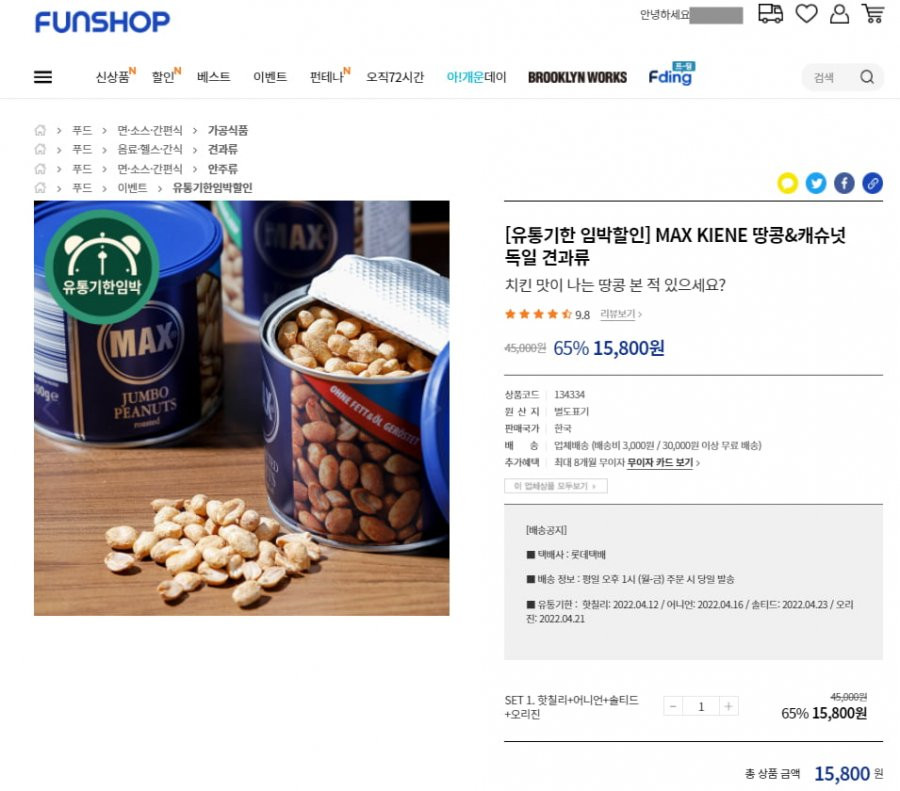Screen dimensions: 900x791
Task: Increase quantity with plus button
Action: (x=728, y=706)
